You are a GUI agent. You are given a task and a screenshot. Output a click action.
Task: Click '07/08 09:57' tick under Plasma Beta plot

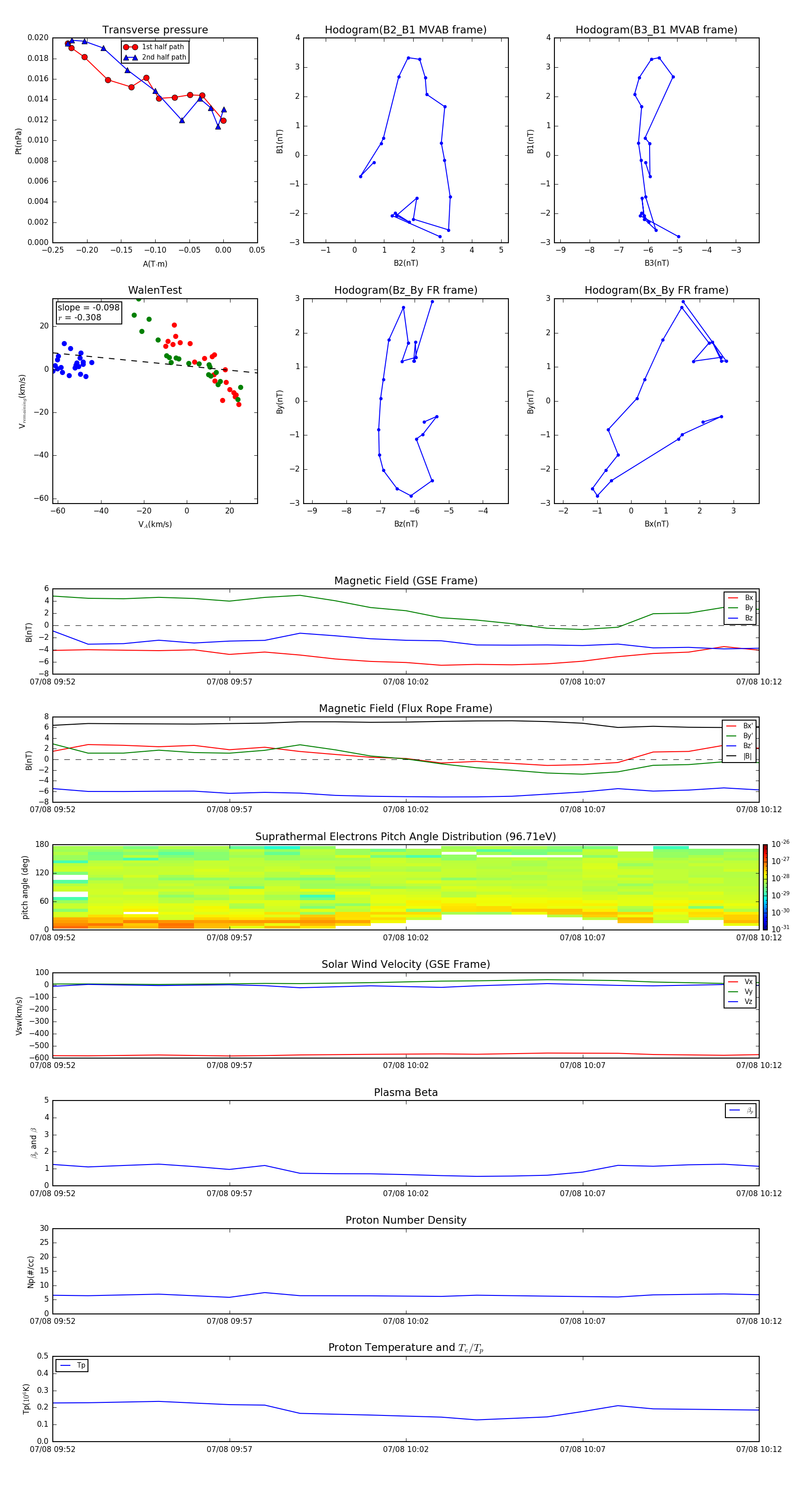[x=230, y=1193]
